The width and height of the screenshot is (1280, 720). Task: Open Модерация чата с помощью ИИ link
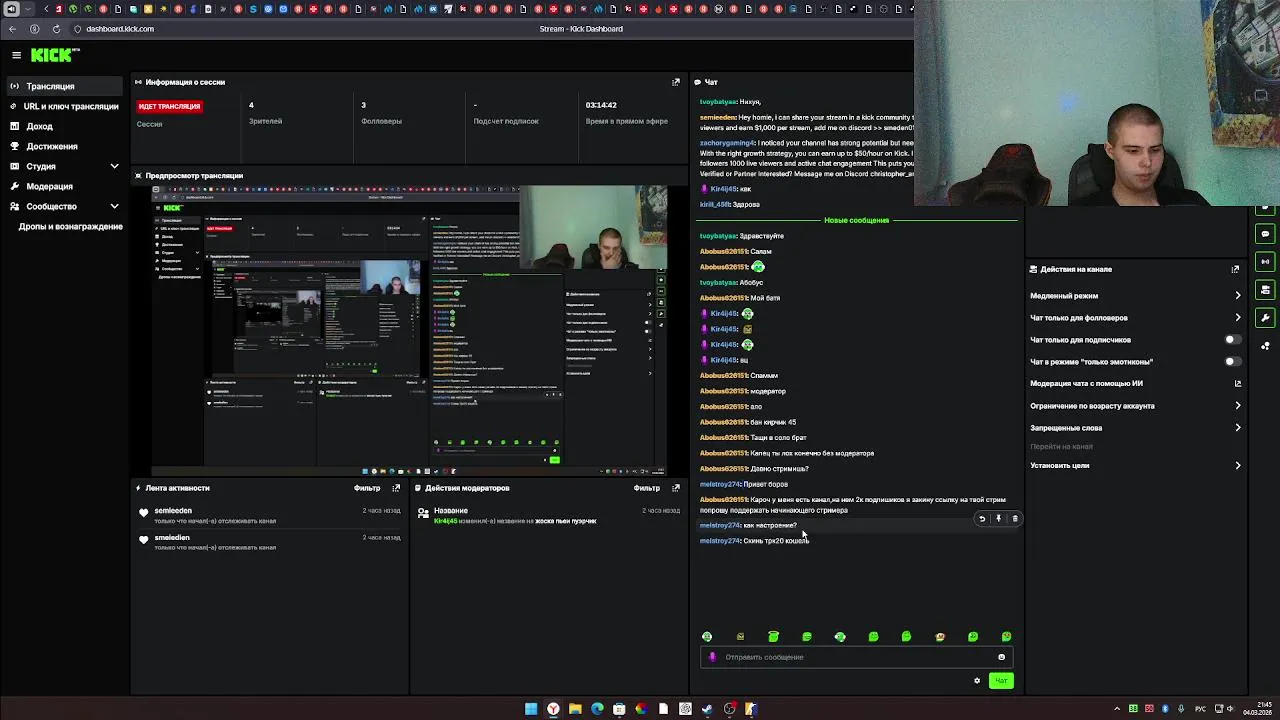coord(1135,384)
